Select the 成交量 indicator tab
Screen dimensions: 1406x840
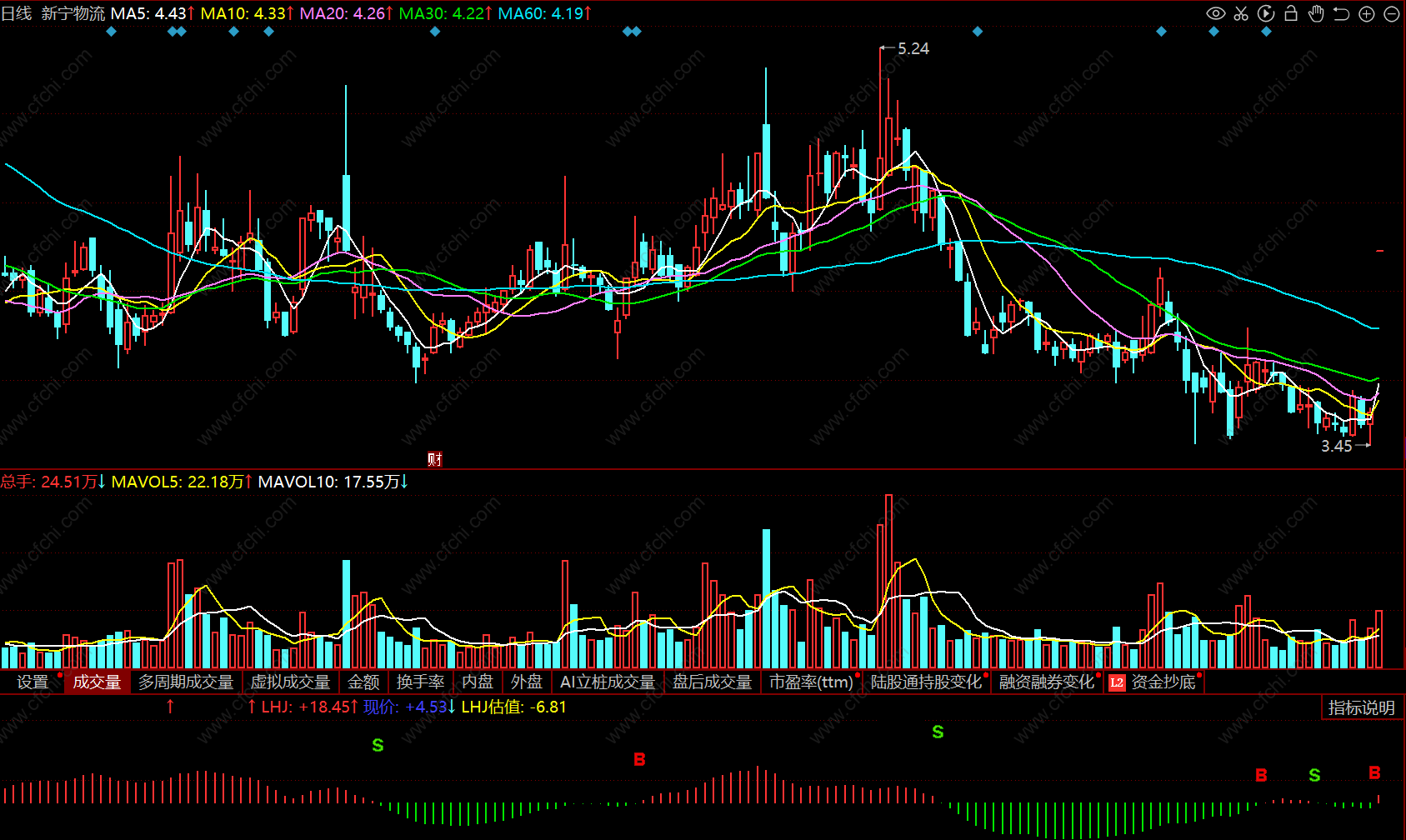(97, 682)
